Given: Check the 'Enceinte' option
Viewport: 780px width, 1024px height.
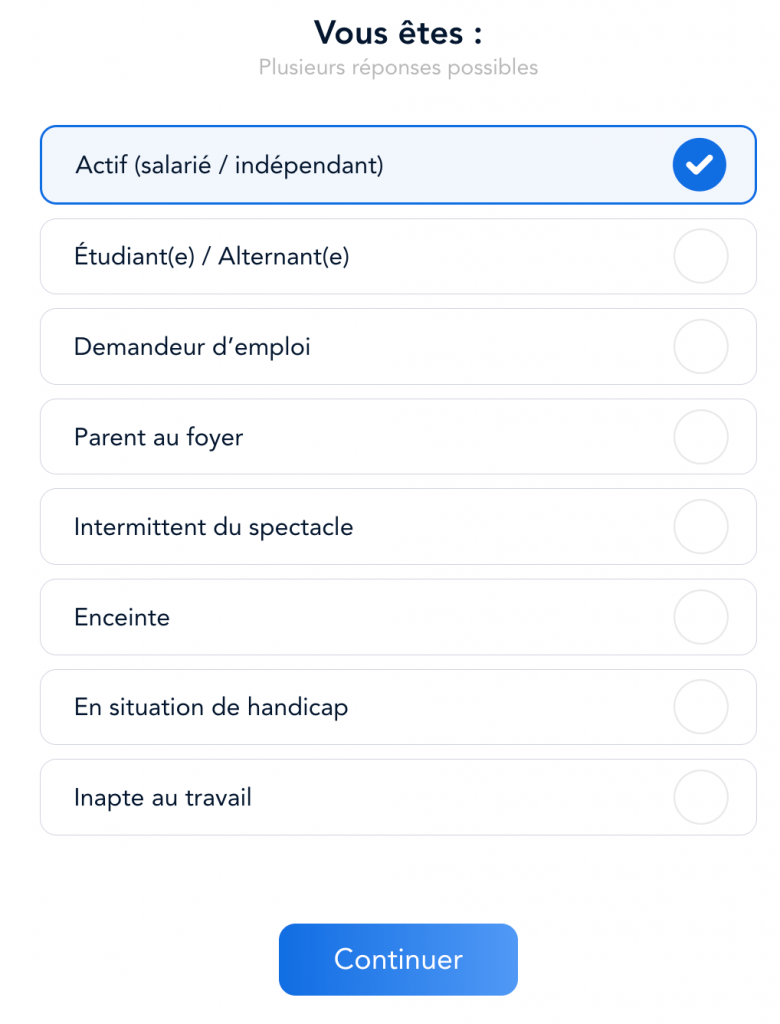Looking at the screenshot, I should tap(398, 616).
